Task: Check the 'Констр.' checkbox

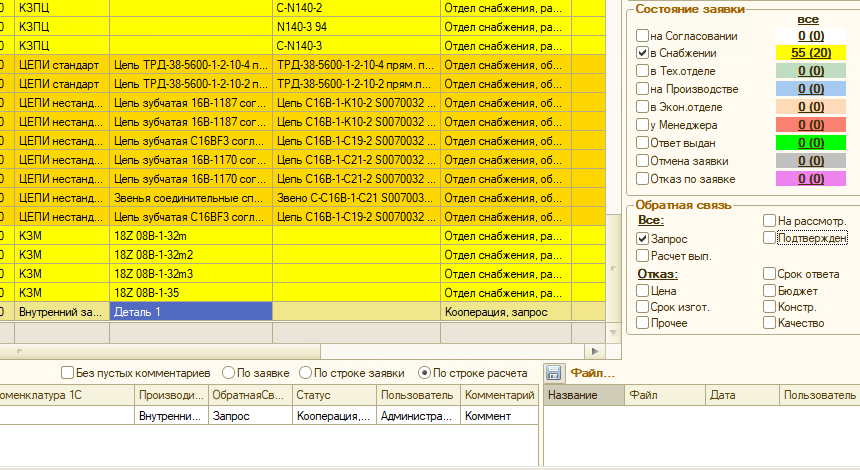Action: click(x=769, y=307)
